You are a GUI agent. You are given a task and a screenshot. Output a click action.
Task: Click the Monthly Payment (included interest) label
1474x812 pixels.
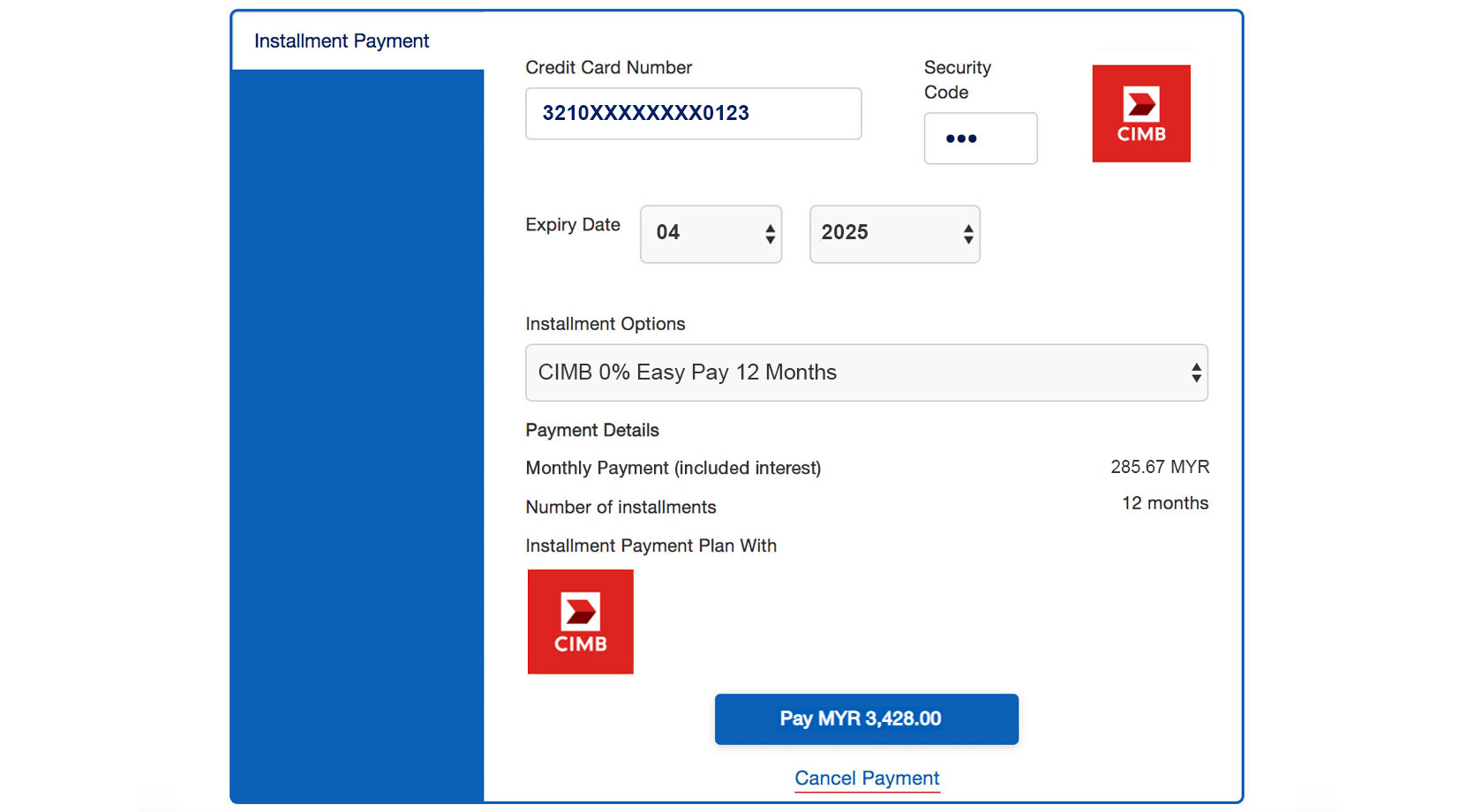tap(673, 468)
